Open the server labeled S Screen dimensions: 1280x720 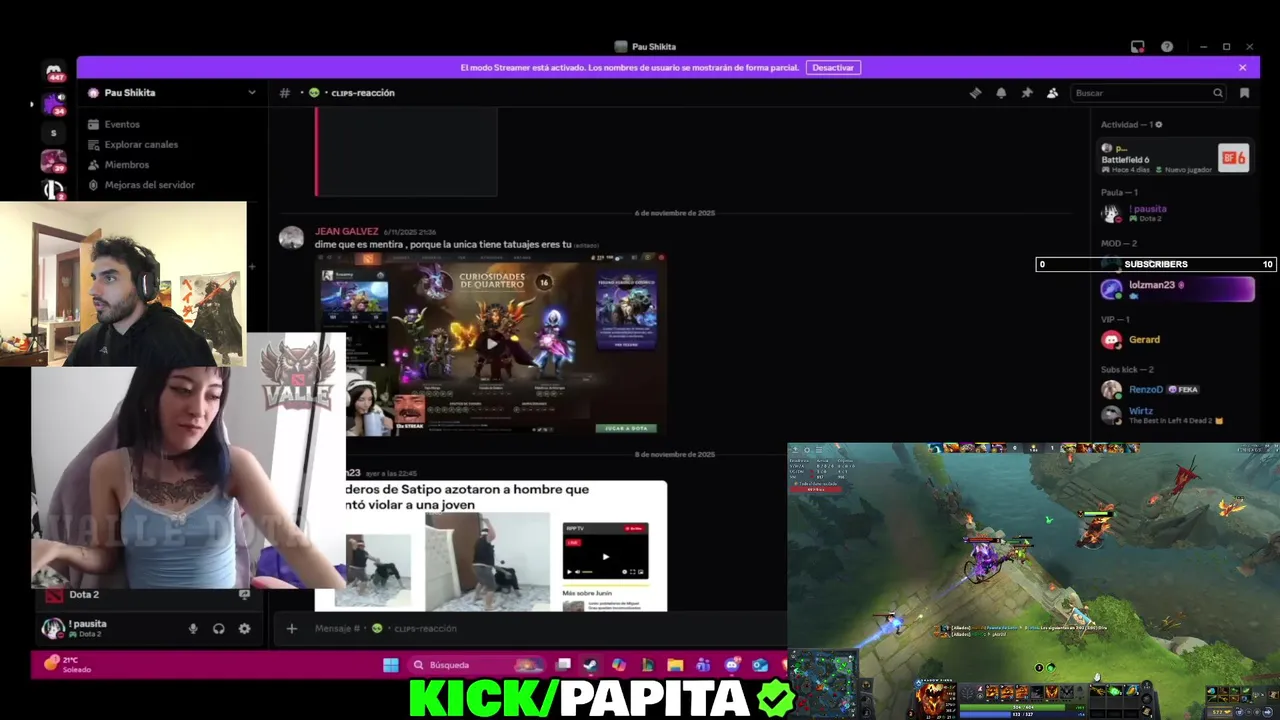tap(53, 133)
